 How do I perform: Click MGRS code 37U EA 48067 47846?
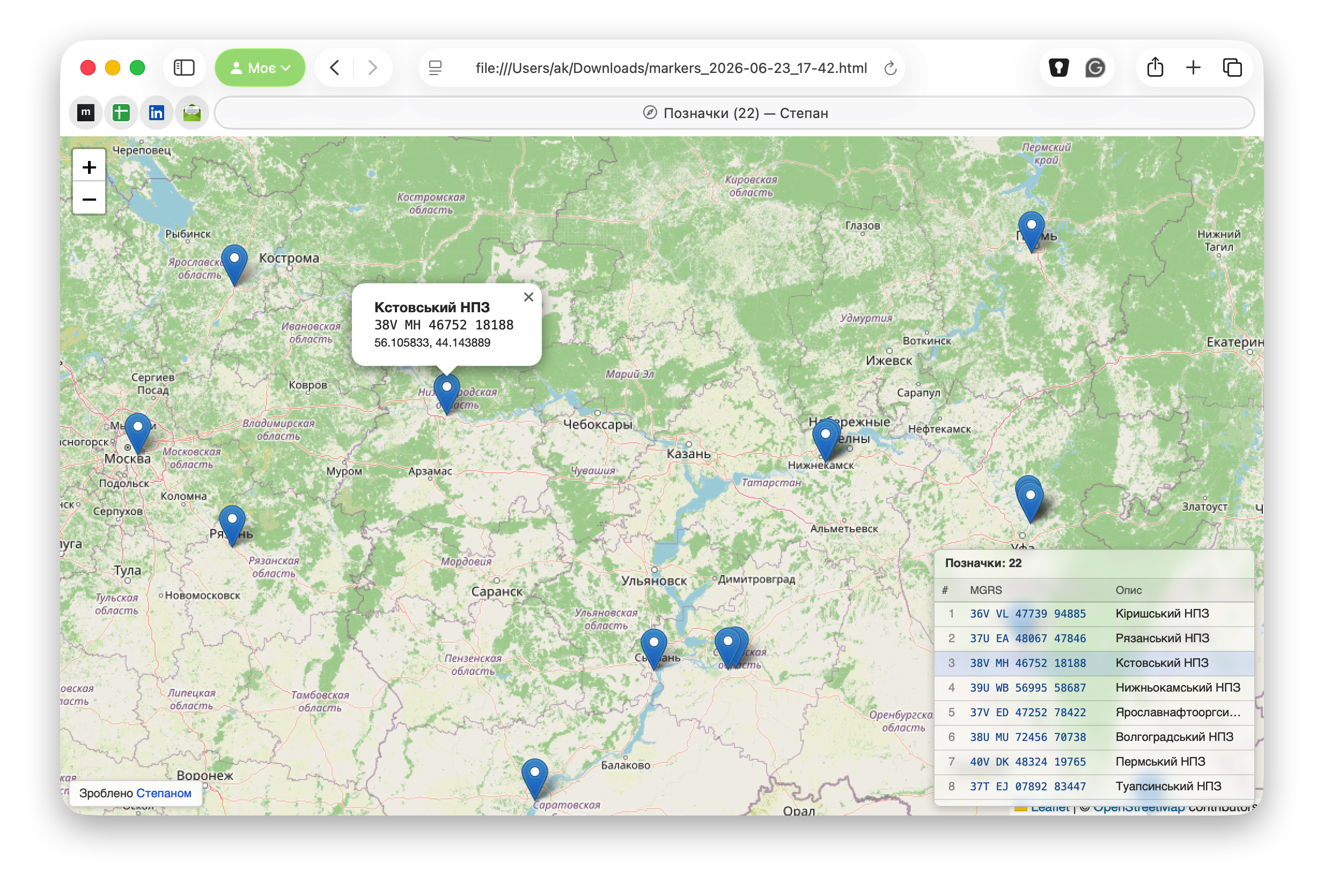tap(1028, 638)
